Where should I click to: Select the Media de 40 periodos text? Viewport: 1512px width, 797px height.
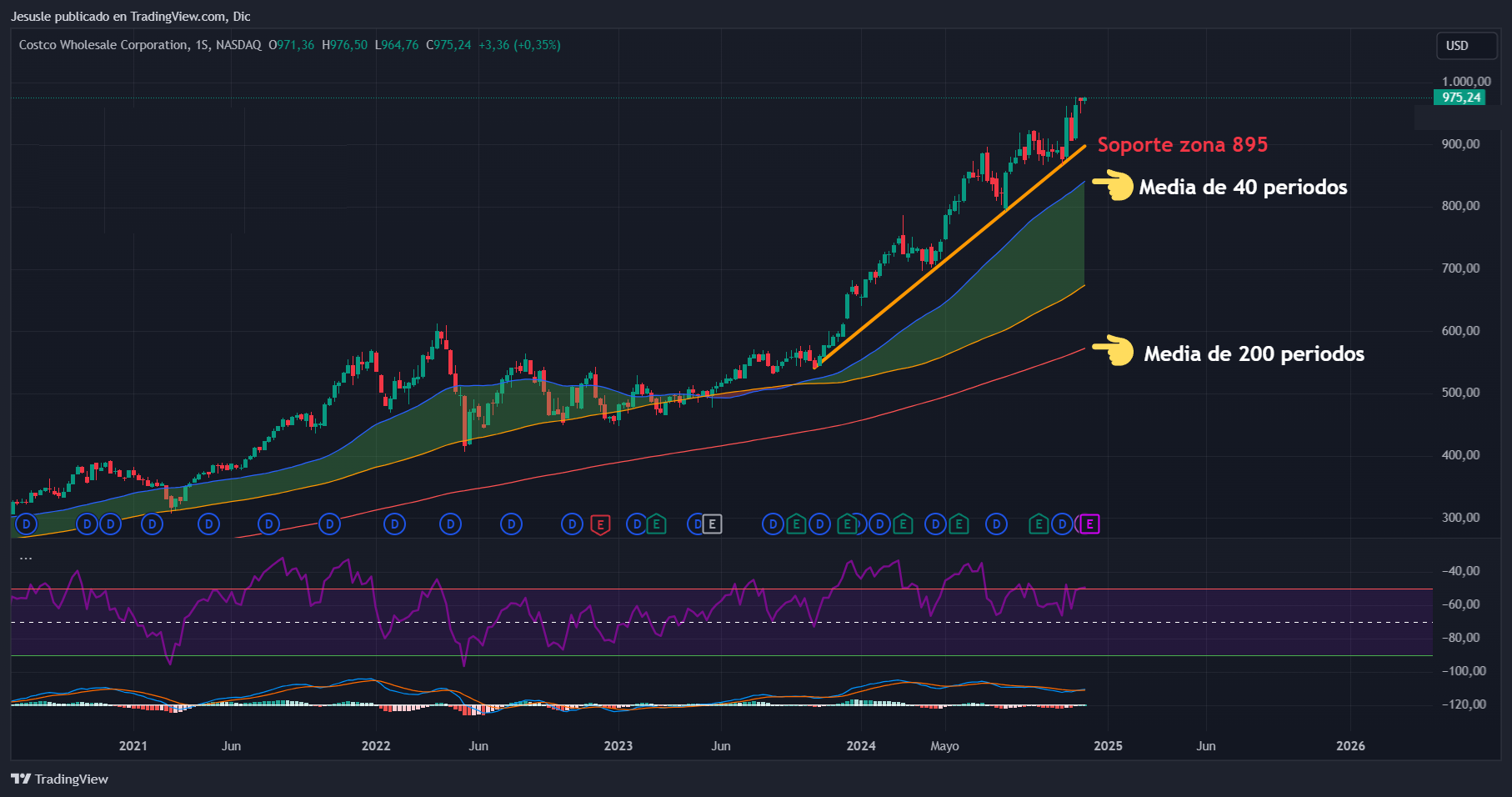coord(1243,188)
